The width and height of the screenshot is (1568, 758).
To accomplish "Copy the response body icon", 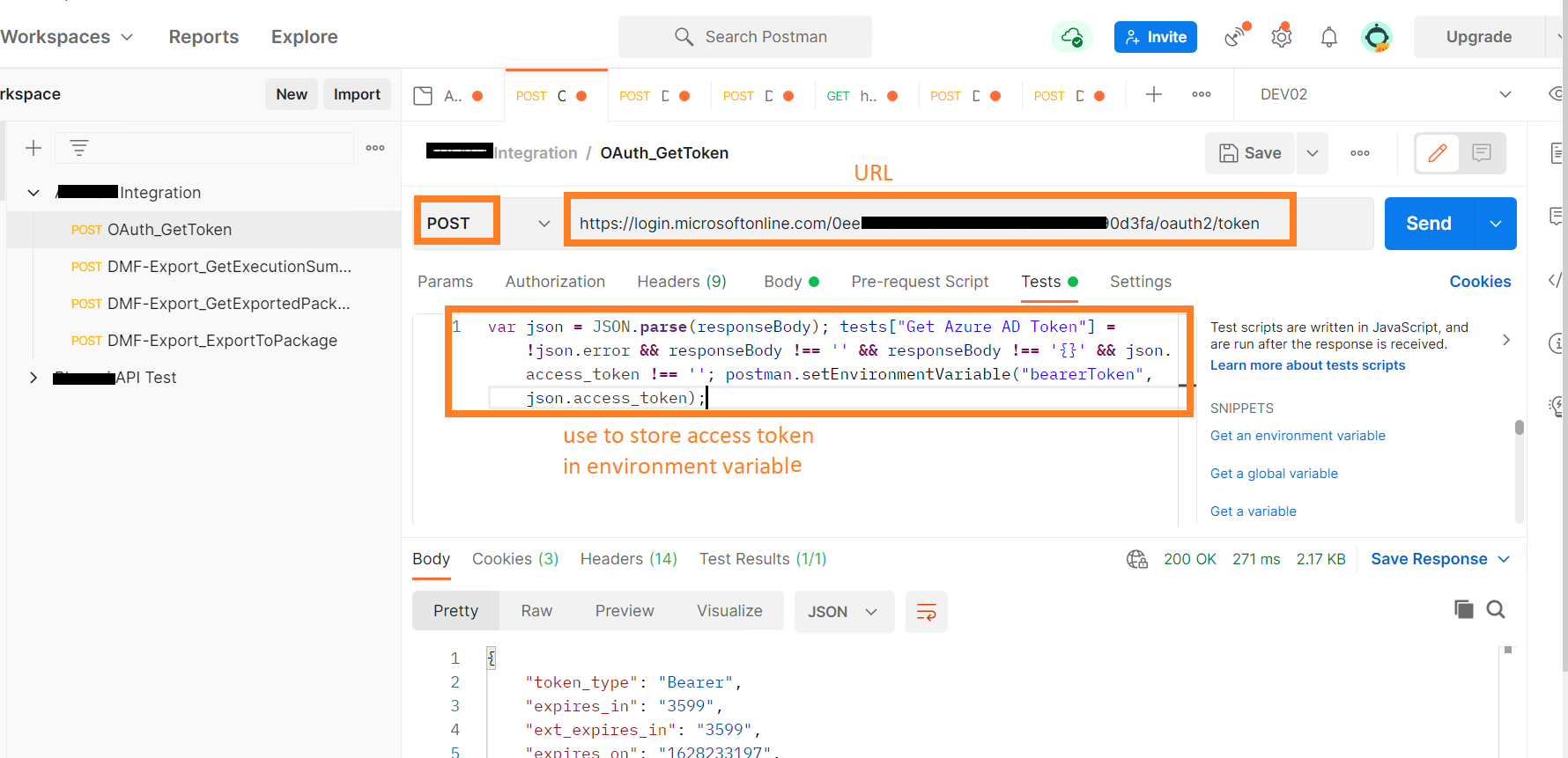I will (x=1463, y=609).
